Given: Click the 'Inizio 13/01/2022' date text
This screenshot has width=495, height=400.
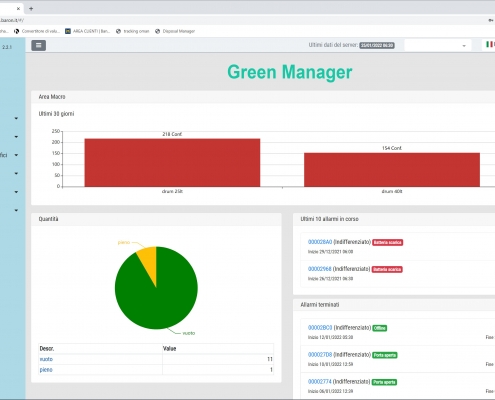Looking at the screenshot, I should (330, 338).
